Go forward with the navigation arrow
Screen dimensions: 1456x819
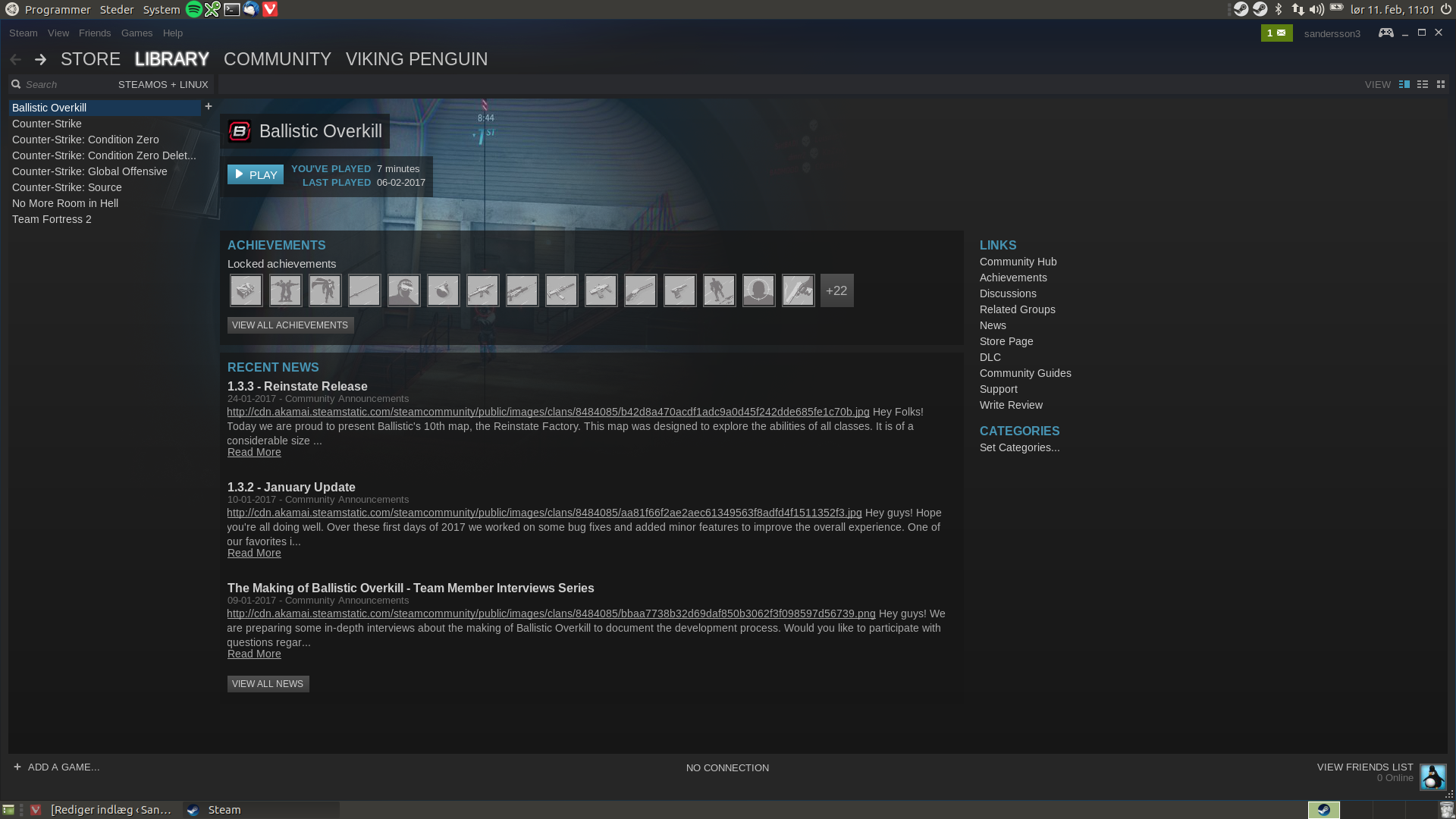pyautogui.click(x=40, y=59)
